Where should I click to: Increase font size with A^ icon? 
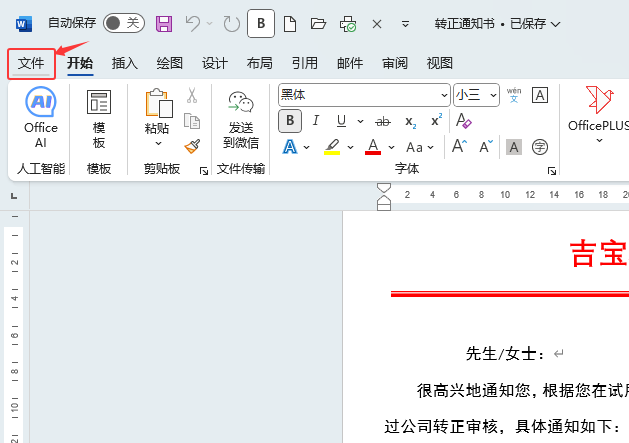coord(459,146)
